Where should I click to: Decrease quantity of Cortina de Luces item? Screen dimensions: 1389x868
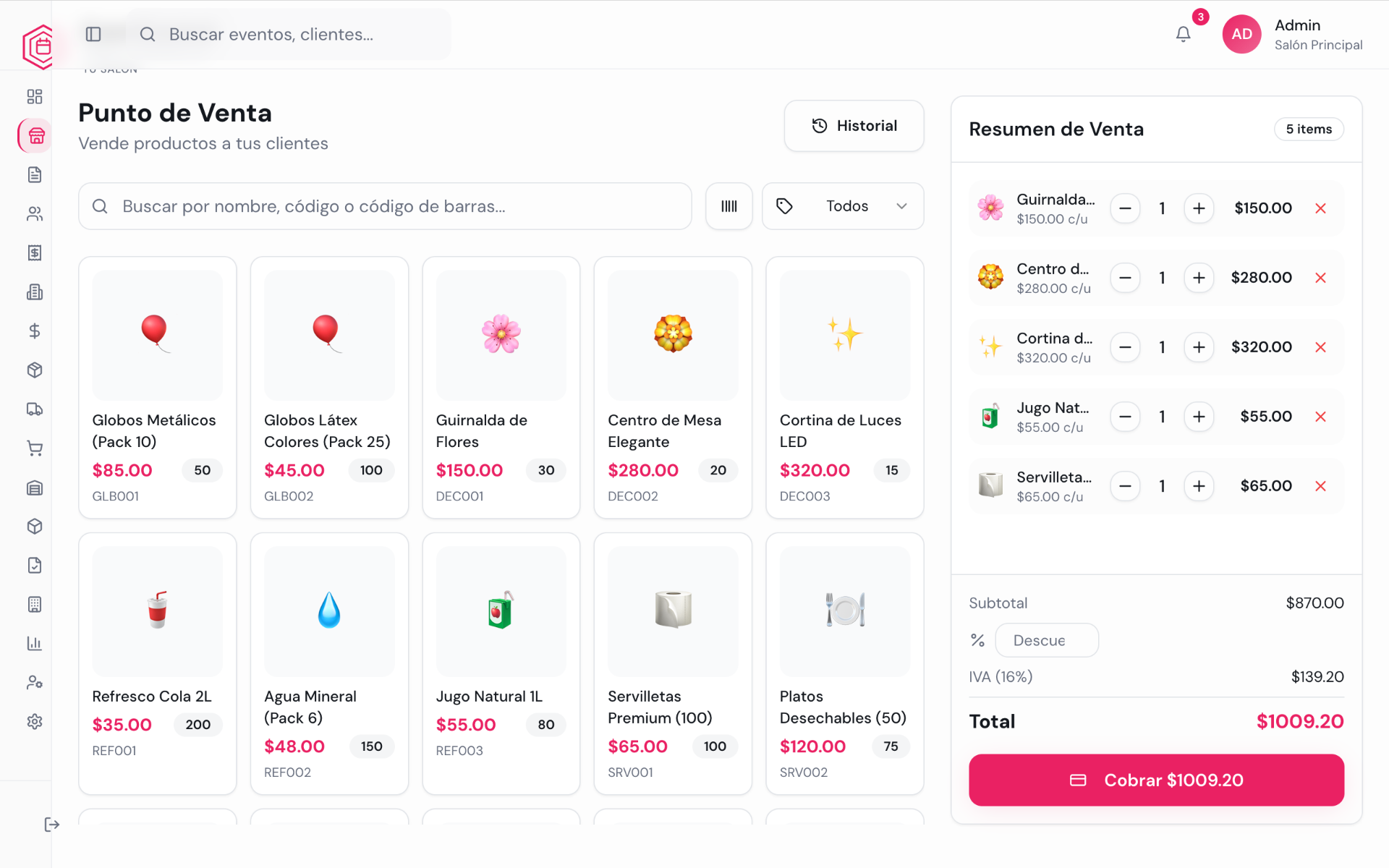1125,347
